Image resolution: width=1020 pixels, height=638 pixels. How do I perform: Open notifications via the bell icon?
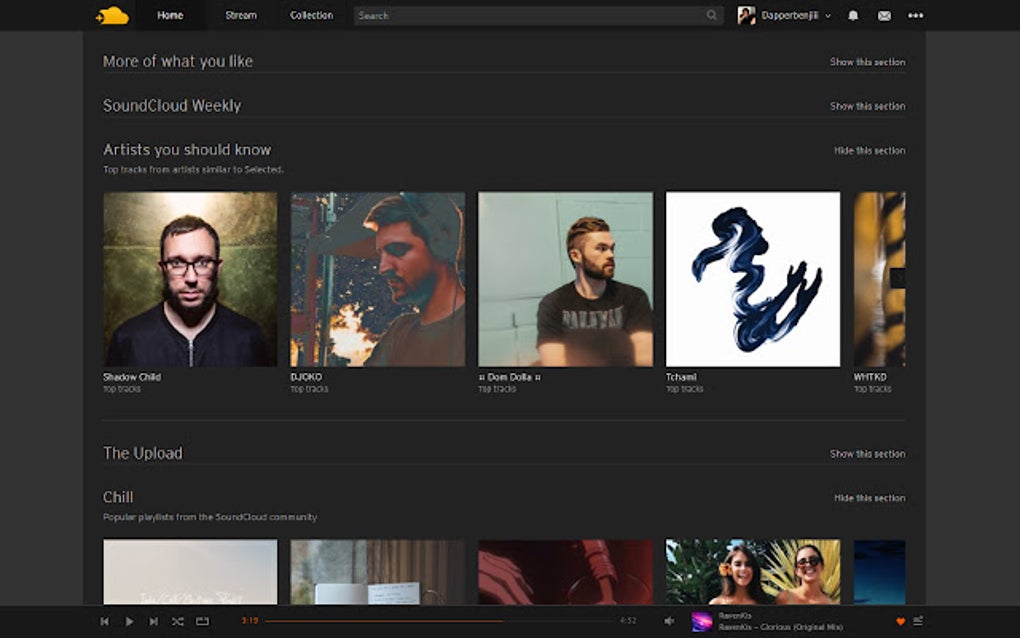tap(852, 16)
